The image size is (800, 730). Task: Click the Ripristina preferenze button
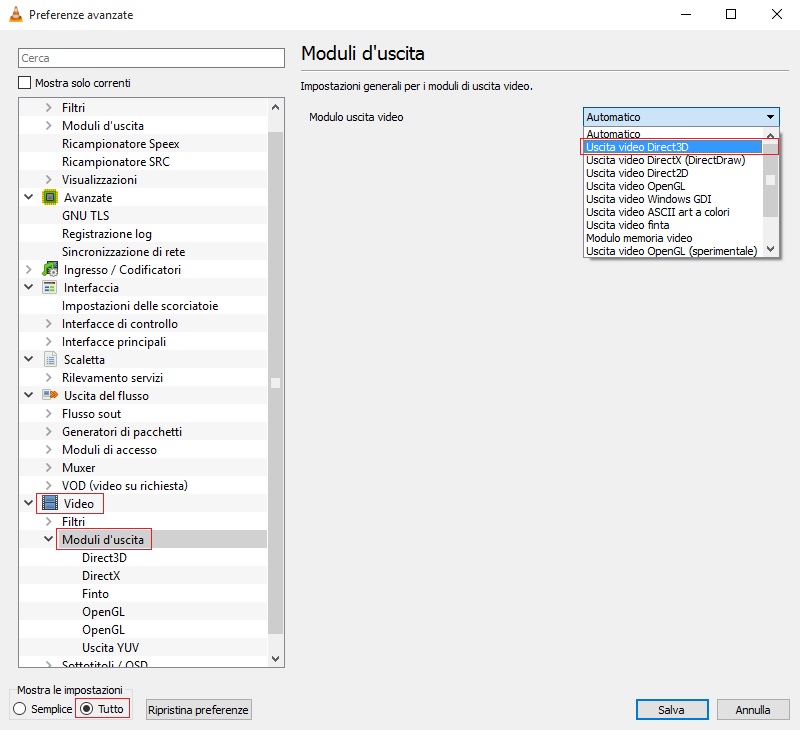[x=199, y=710]
